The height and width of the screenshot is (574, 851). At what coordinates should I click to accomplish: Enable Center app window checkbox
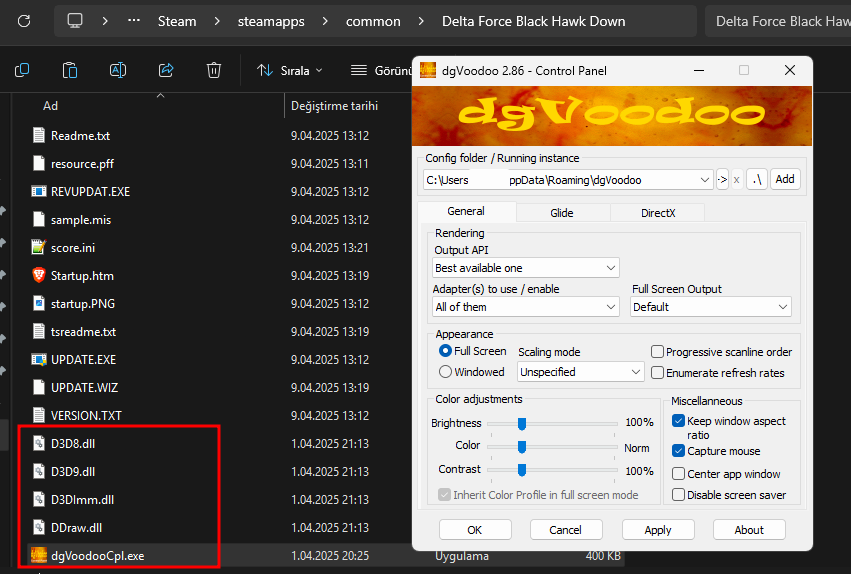tap(678, 474)
